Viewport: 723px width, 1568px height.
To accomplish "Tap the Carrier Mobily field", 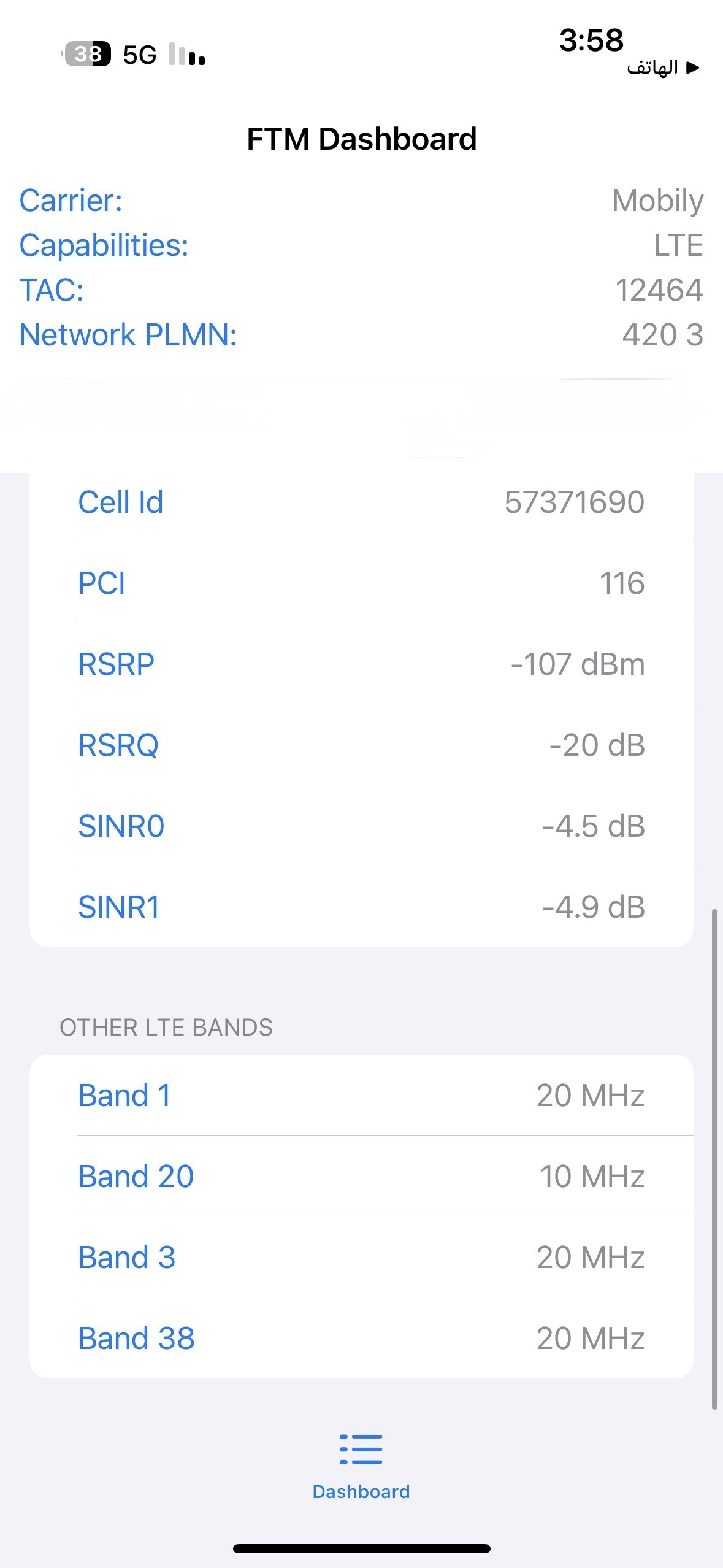I will pyautogui.click(x=657, y=201).
